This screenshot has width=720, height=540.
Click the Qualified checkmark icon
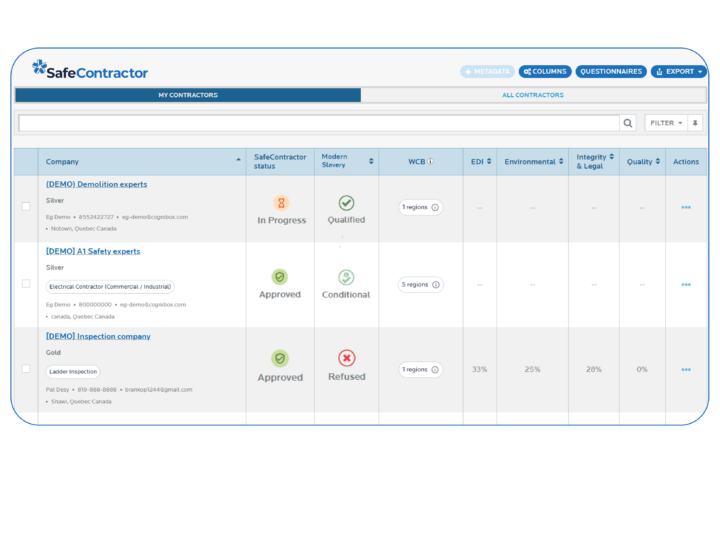tap(346, 202)
